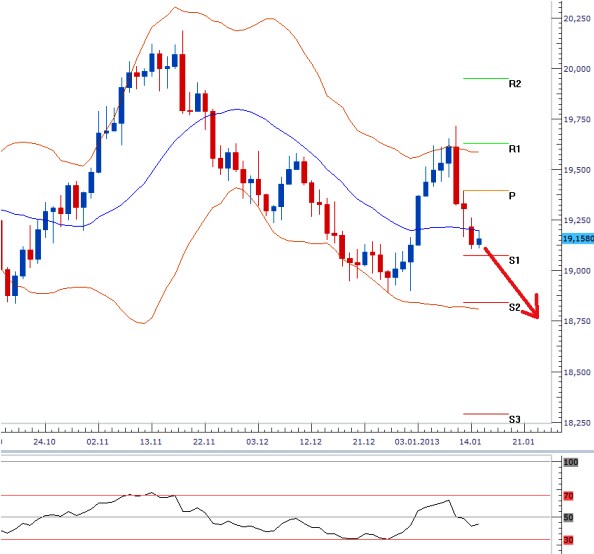This screenshot has height=554, width=594.
Task: Click the 03.01.2013 date on time axis
Action: 417,442
